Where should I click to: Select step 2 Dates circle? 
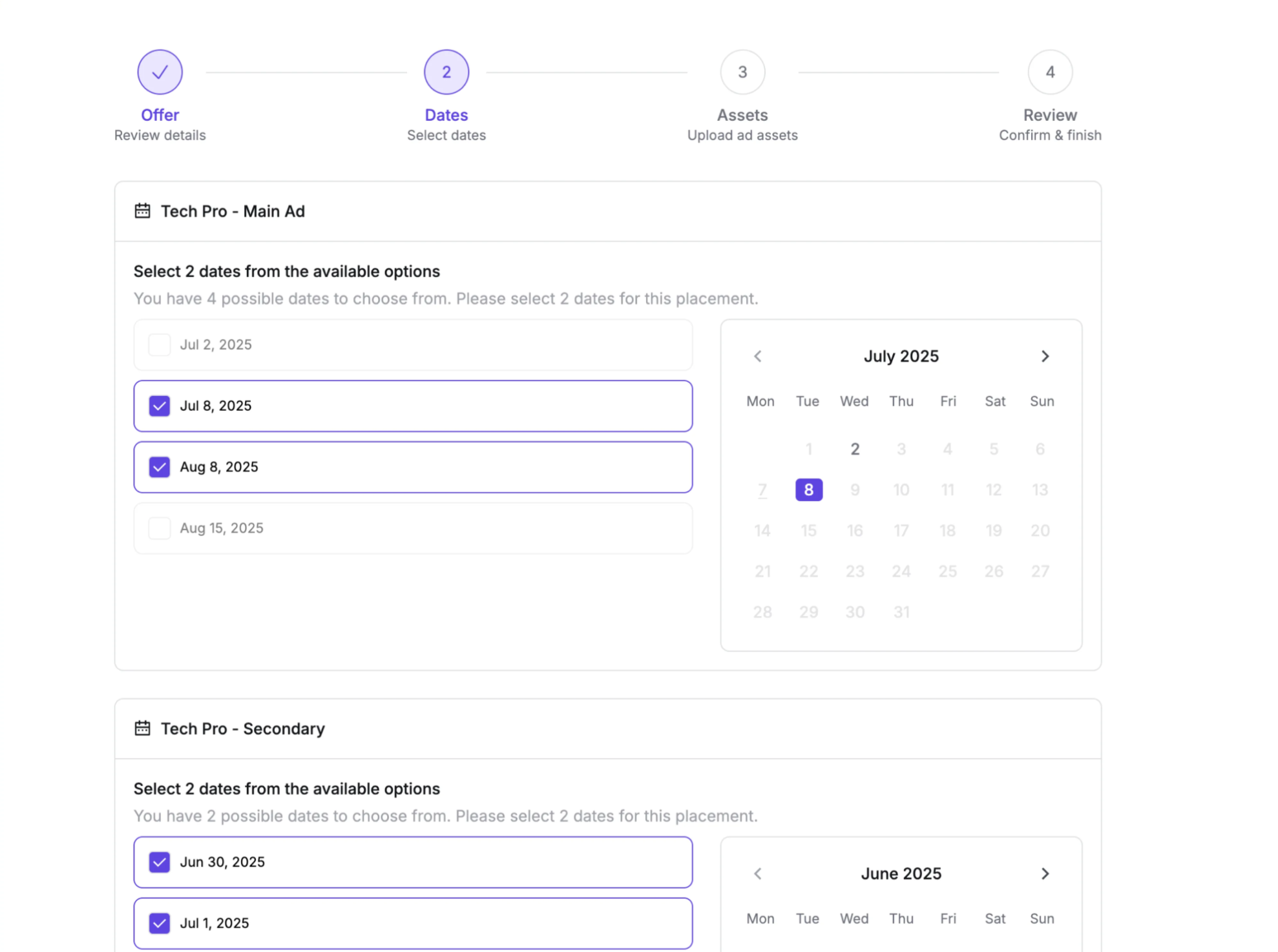[446, 72]
